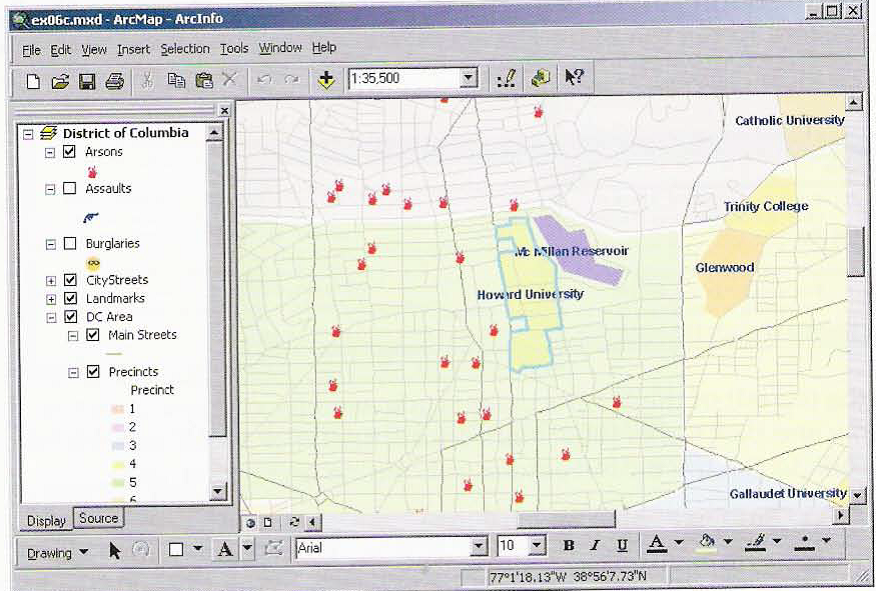This screenshot has width=876, height=591.
Task: Redo the last undone action
Action: tap(292, 80)
